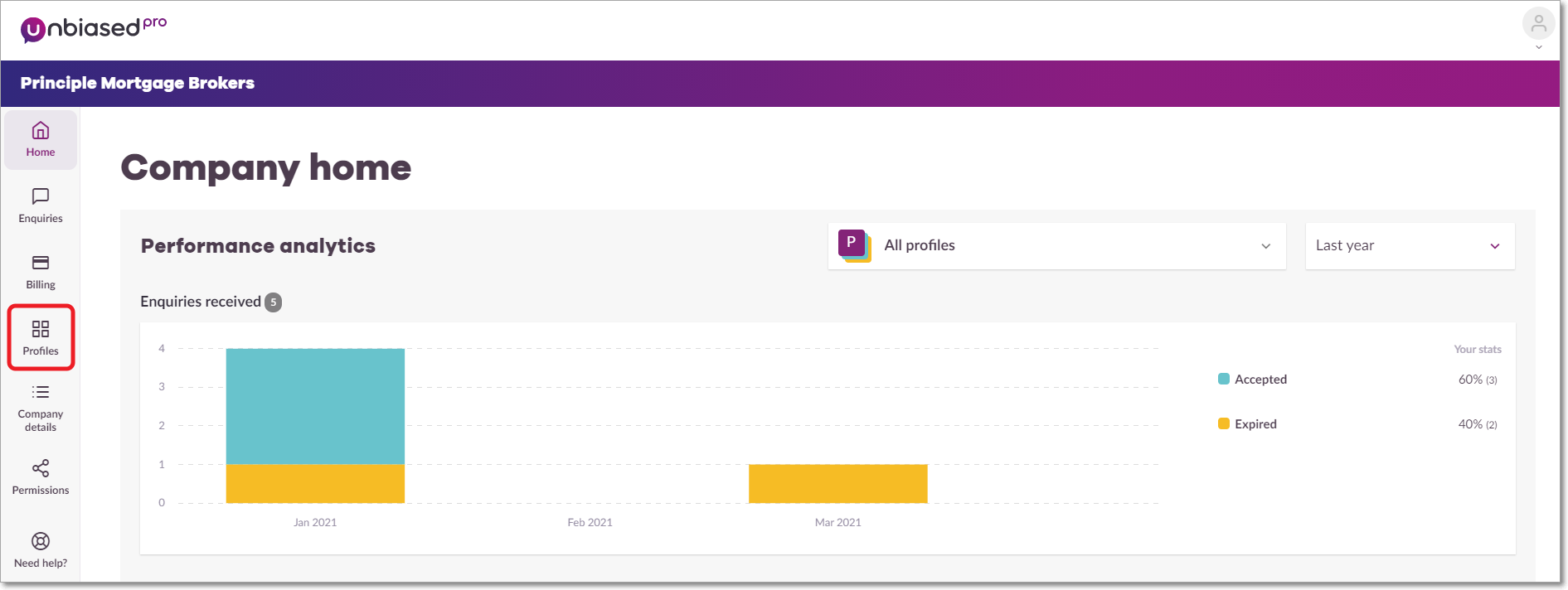Click the teal Accepted legend swatch
This screenshot has height=590, width=1568.
click(x=1224, y=379)
